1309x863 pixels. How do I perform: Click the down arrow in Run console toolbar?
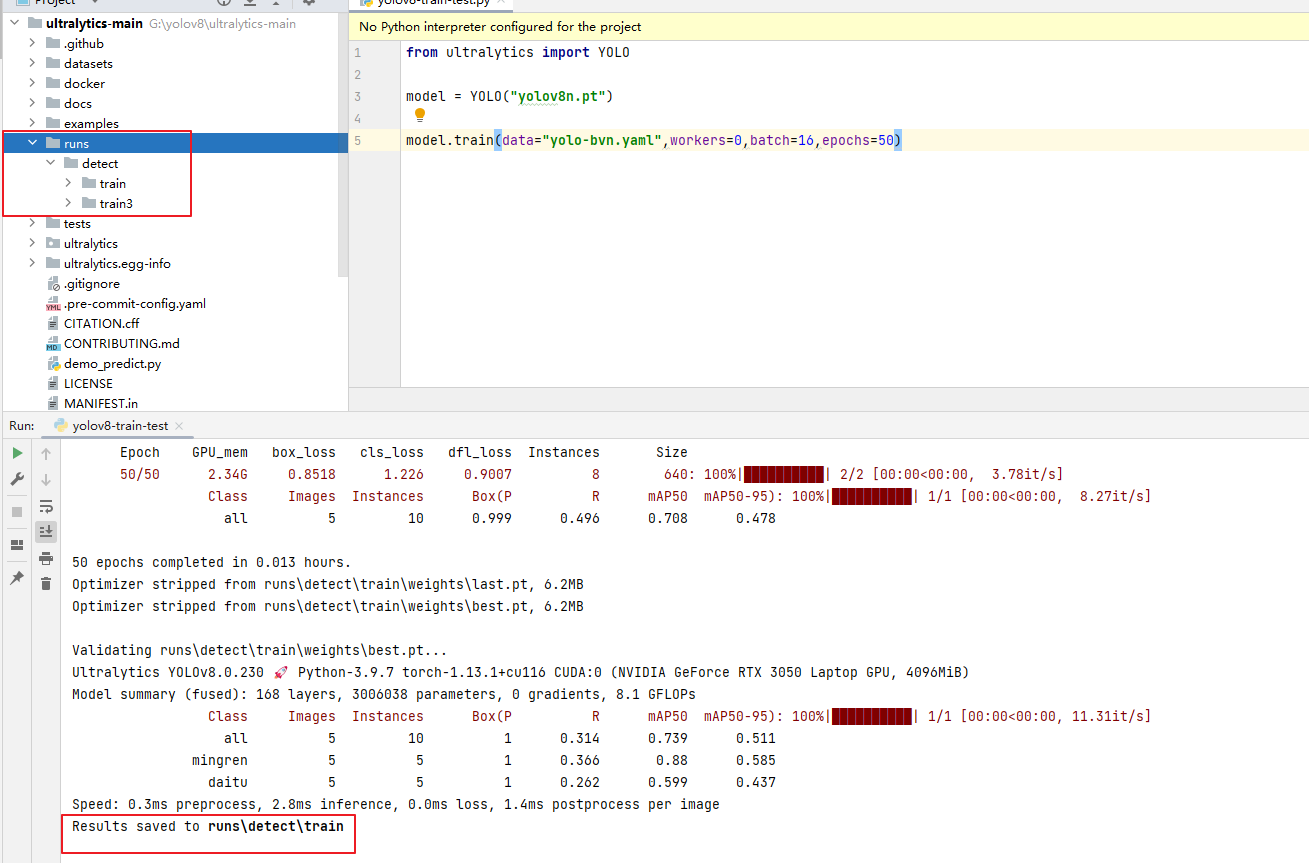coord(46,480)
